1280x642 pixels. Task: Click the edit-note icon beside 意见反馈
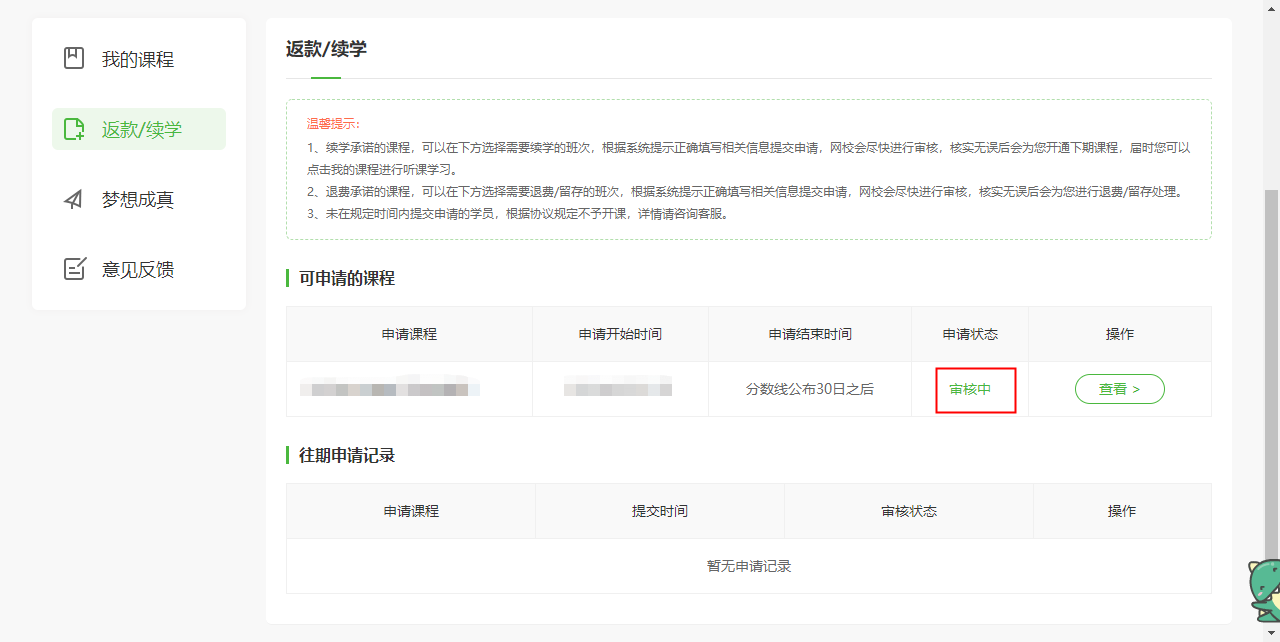(x=74, y=269)
